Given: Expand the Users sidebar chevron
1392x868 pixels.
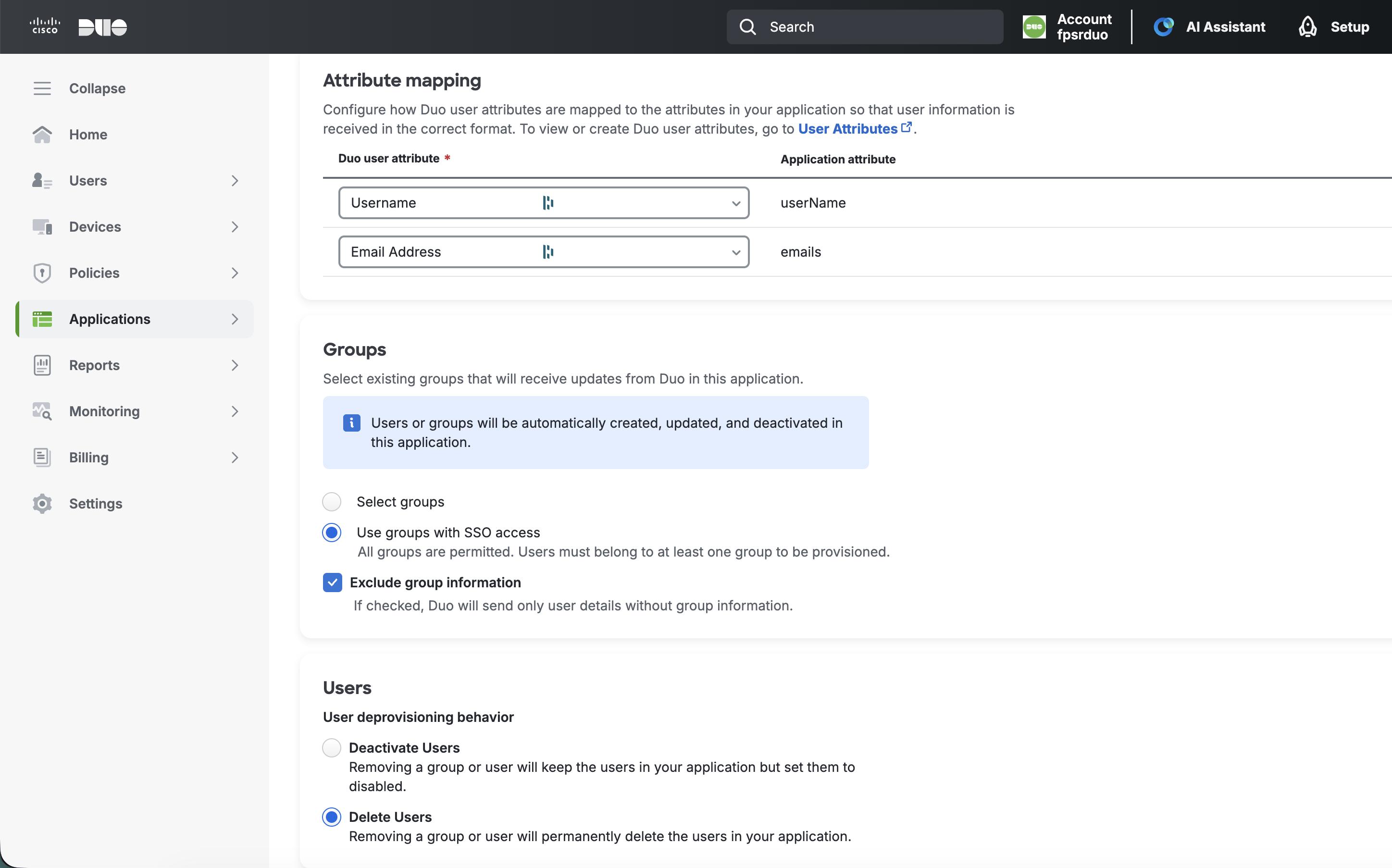Looking at the screenshot, I should [x=235, y=181].
